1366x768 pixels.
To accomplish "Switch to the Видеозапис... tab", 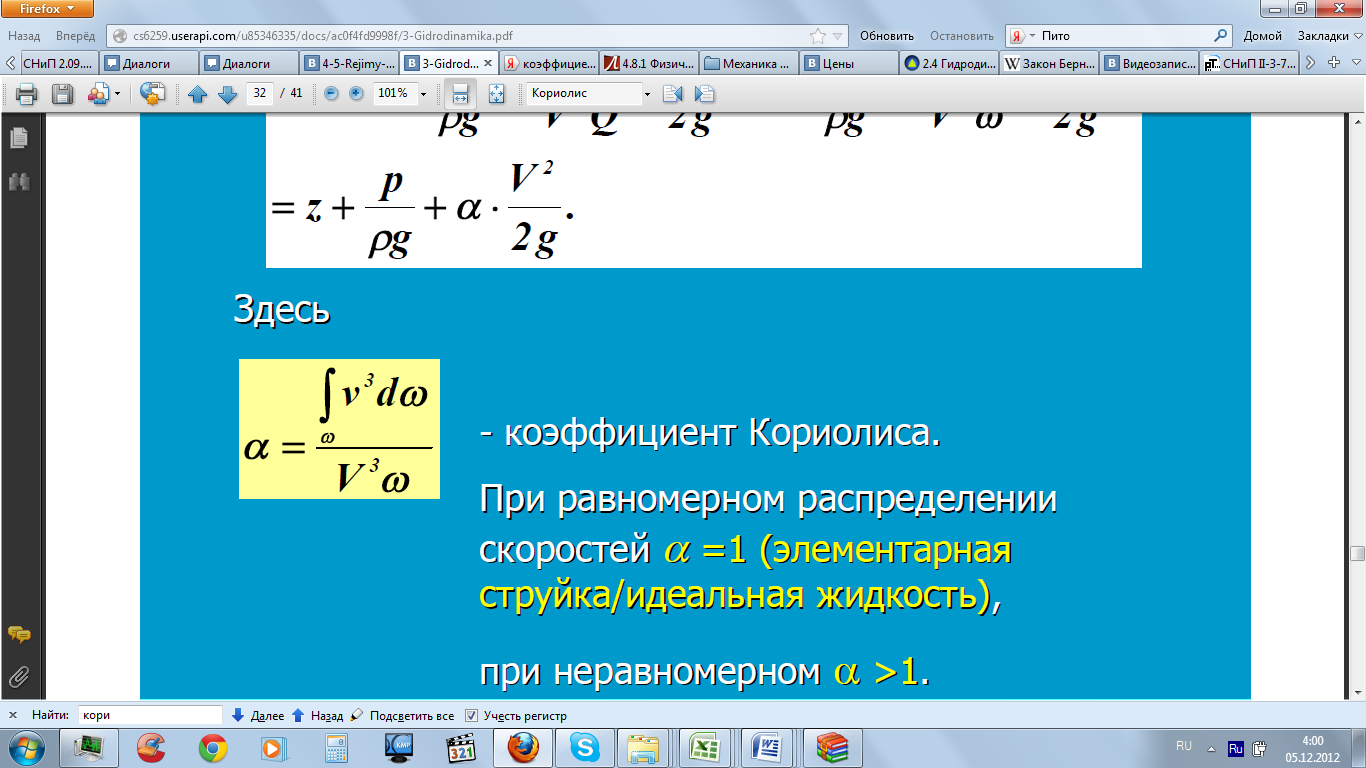I will pos(1149,63).
